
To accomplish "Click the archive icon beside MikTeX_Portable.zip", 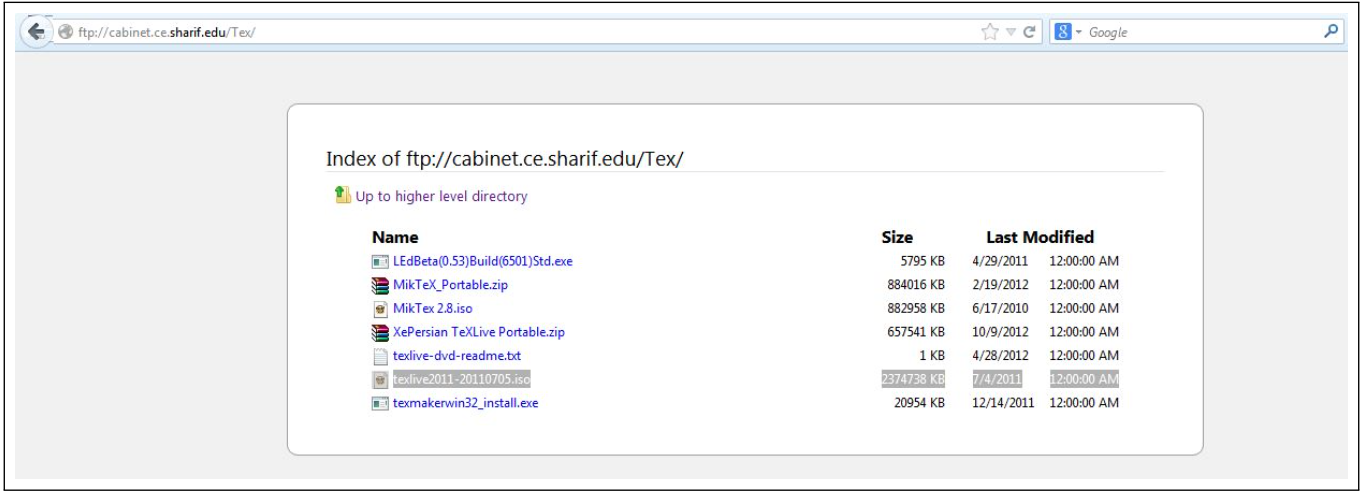I will [380, 285].
